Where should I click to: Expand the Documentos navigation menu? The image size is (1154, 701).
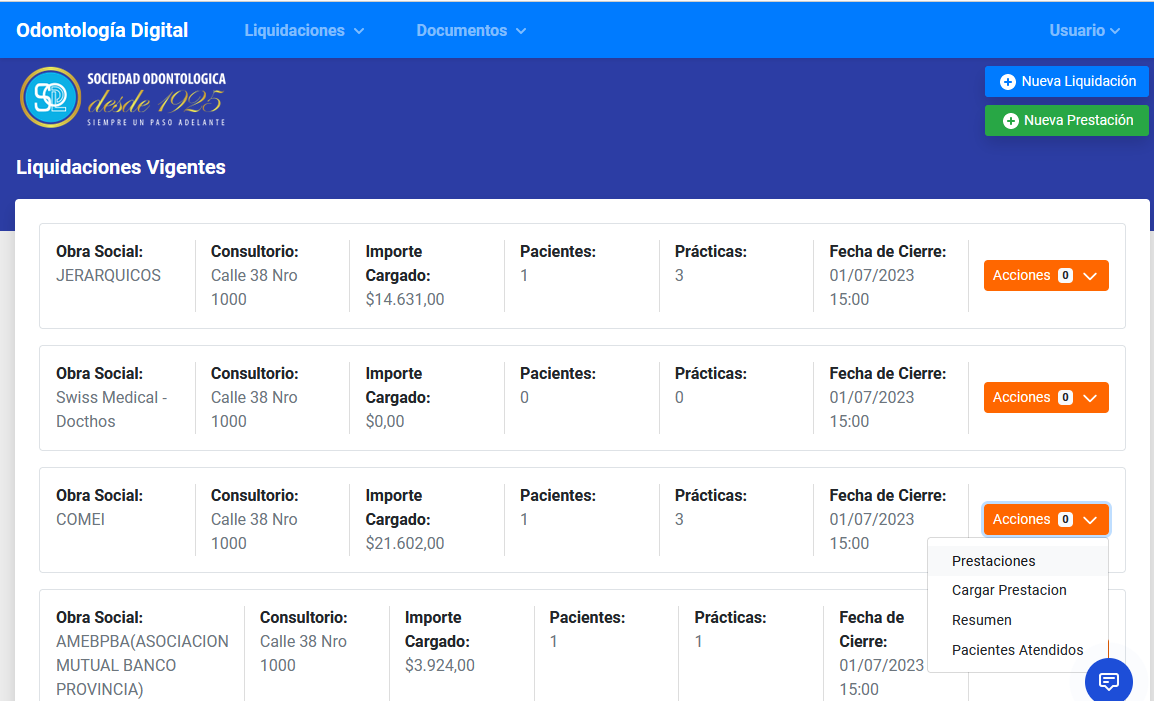(471, 31)
